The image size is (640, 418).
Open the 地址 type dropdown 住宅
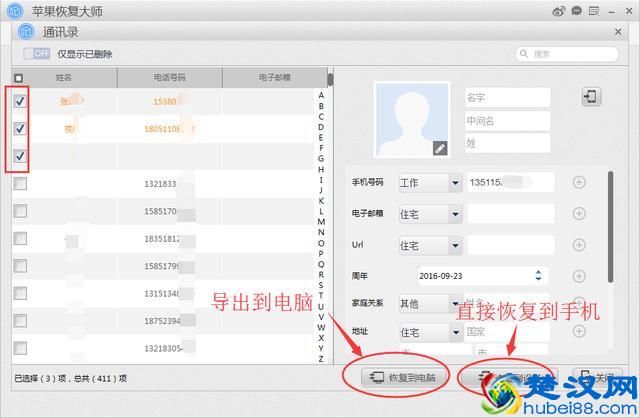click(x=431, y=333)
